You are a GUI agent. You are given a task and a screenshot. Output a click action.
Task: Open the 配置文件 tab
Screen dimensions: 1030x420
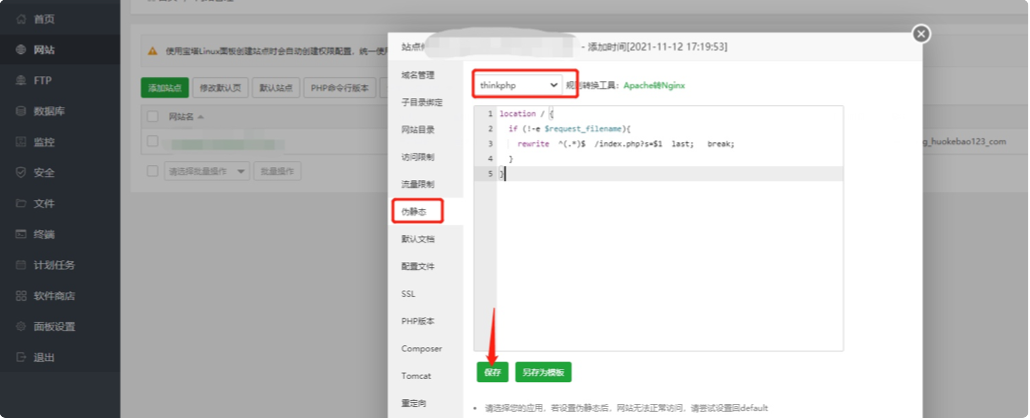point(418,266)
